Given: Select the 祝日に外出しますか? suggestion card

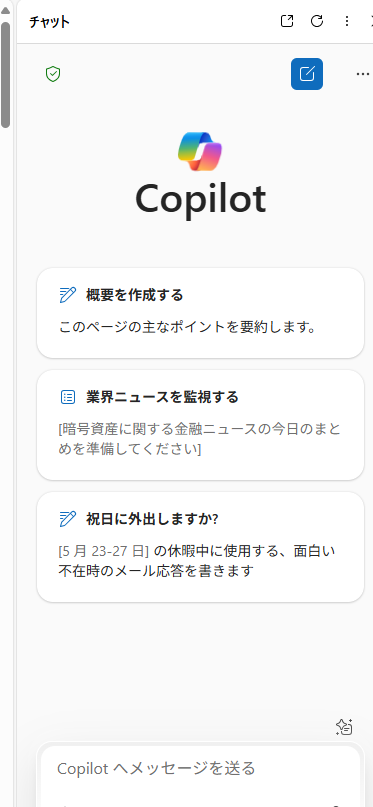Looking at the screenshot, I should (201, 547).
